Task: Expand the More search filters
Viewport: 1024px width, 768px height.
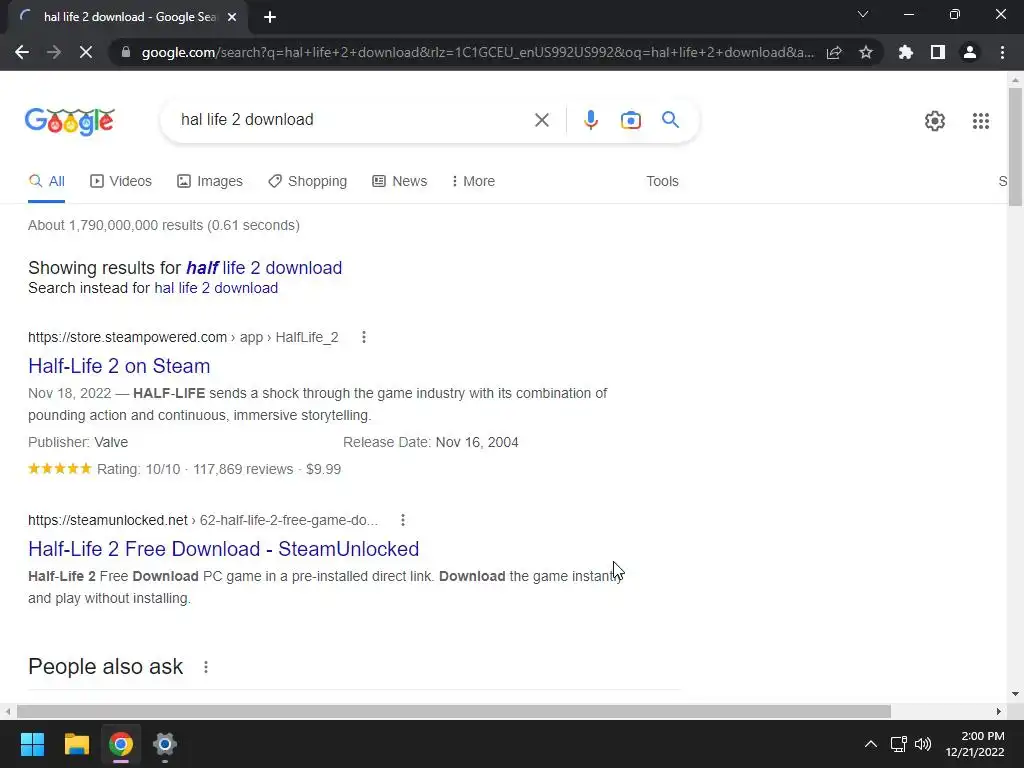Action: pyautogui.click(x=473, y=182)
